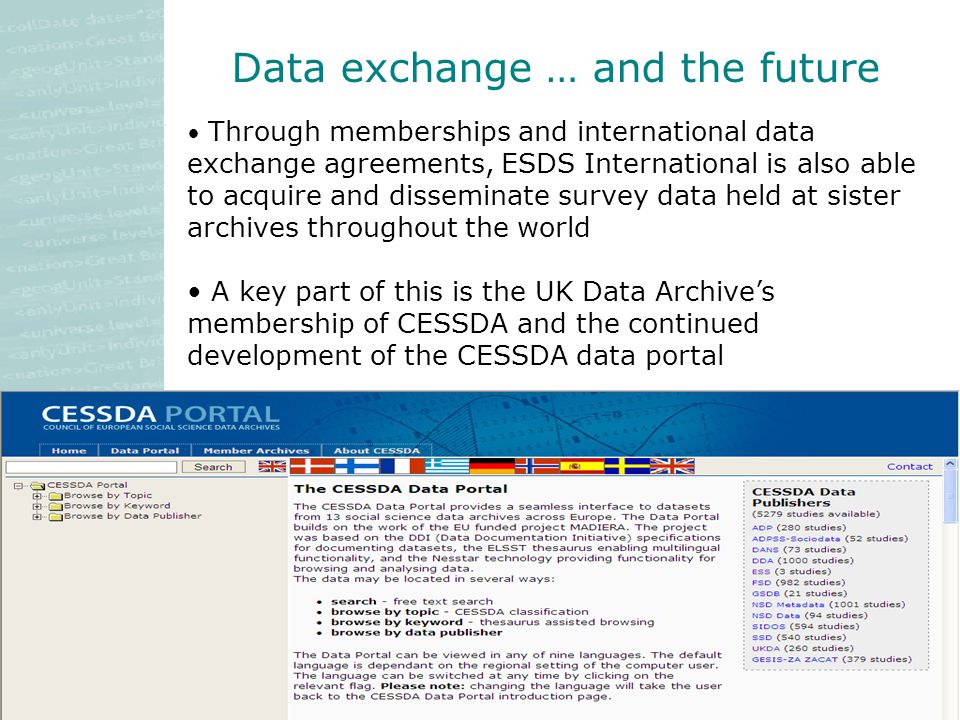This screenshot has height=720, width=960.
Task: Open the FSD publisher link
Action: (x=762, y=583)
